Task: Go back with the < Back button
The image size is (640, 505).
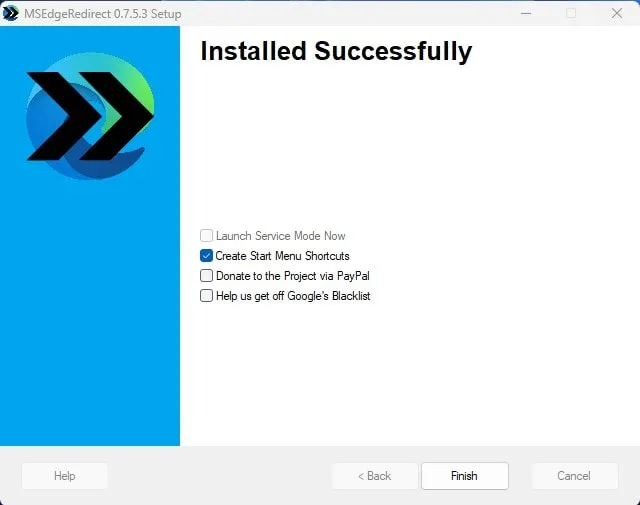Action: point(375,476)
